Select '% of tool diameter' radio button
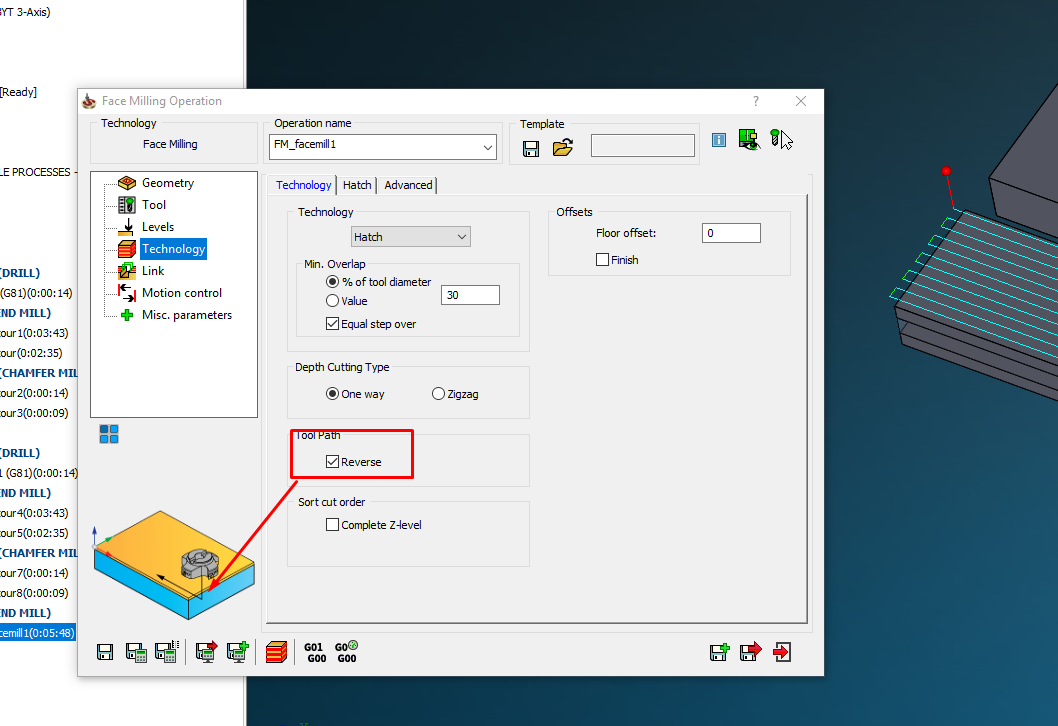The height and width of the screenshot is (726, 1058). pyautogui.click(x=332, y=282)
